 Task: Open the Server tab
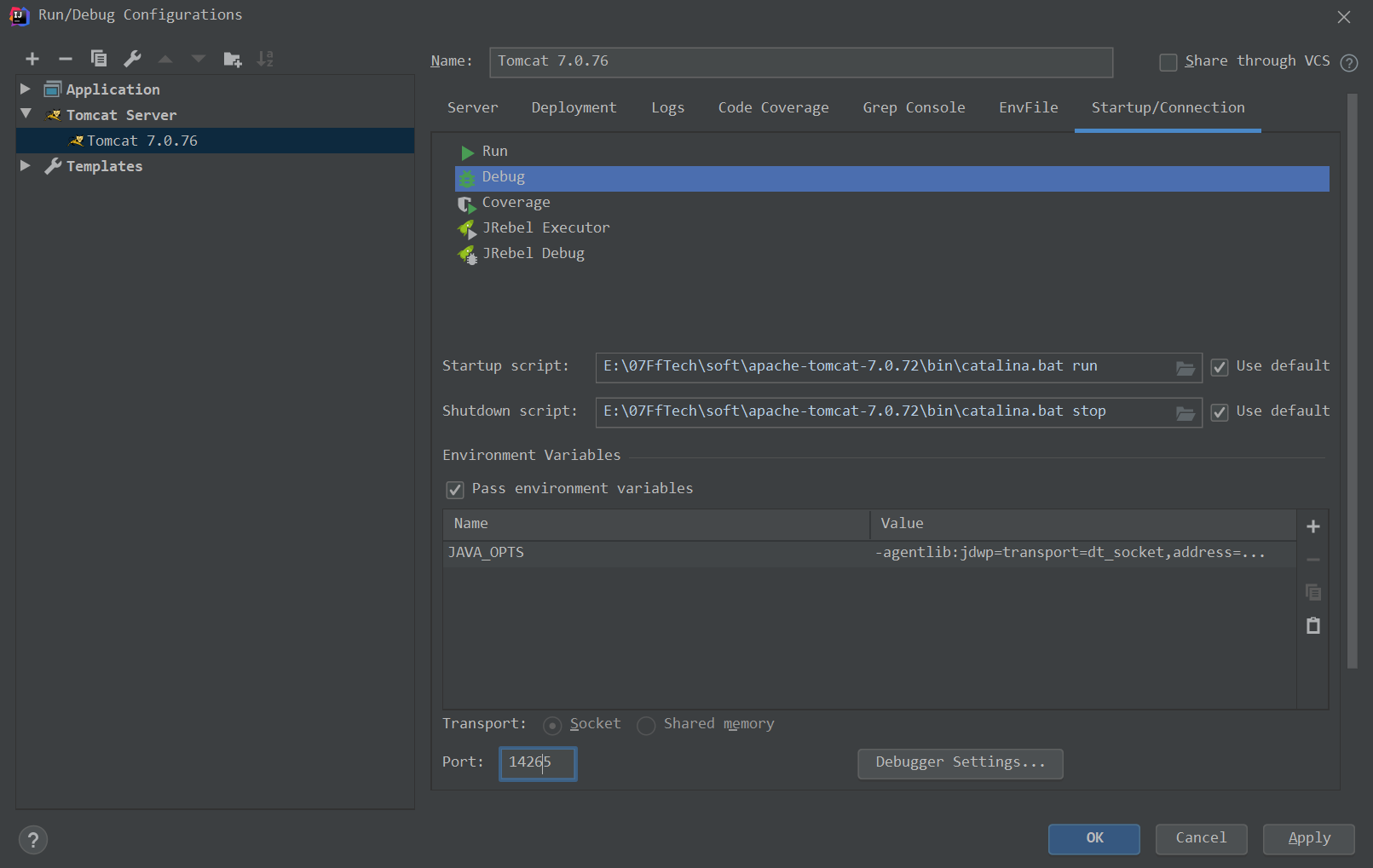click(x=472, y=107)
